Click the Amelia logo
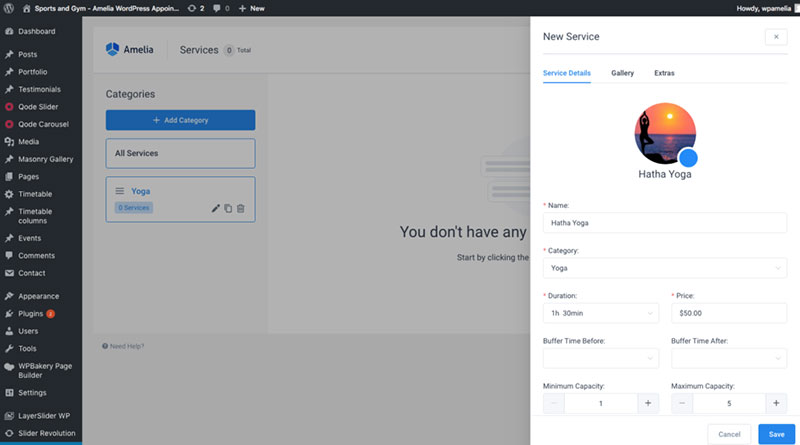 point(130,50)
